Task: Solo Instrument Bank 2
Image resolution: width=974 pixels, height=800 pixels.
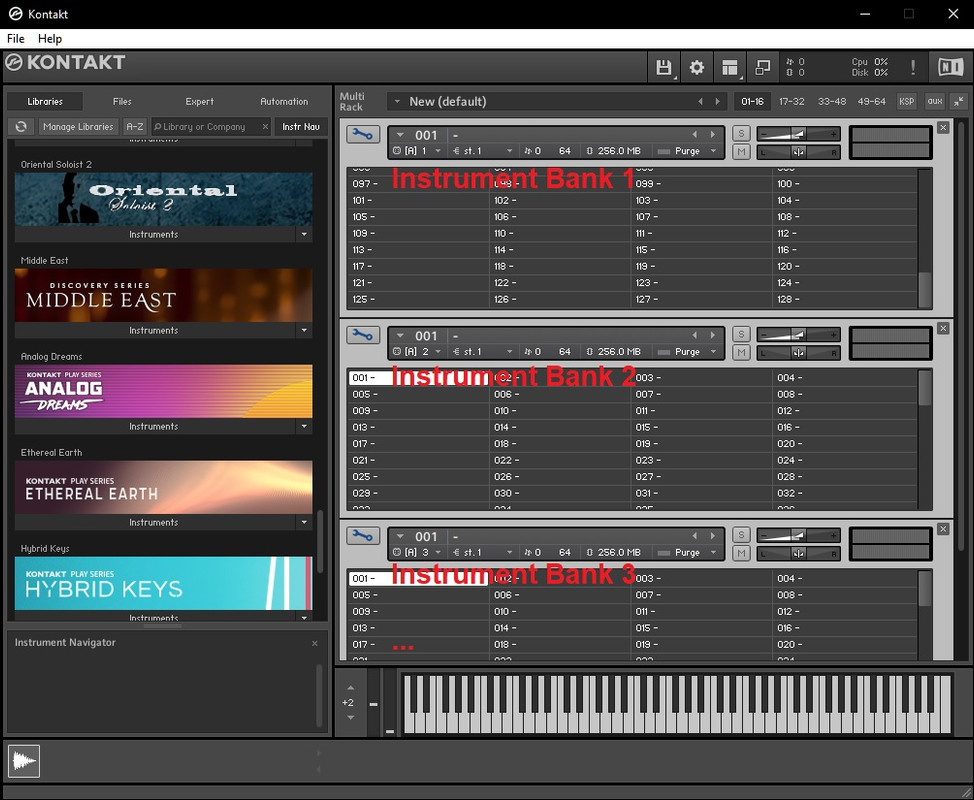Action: (741, 334)
